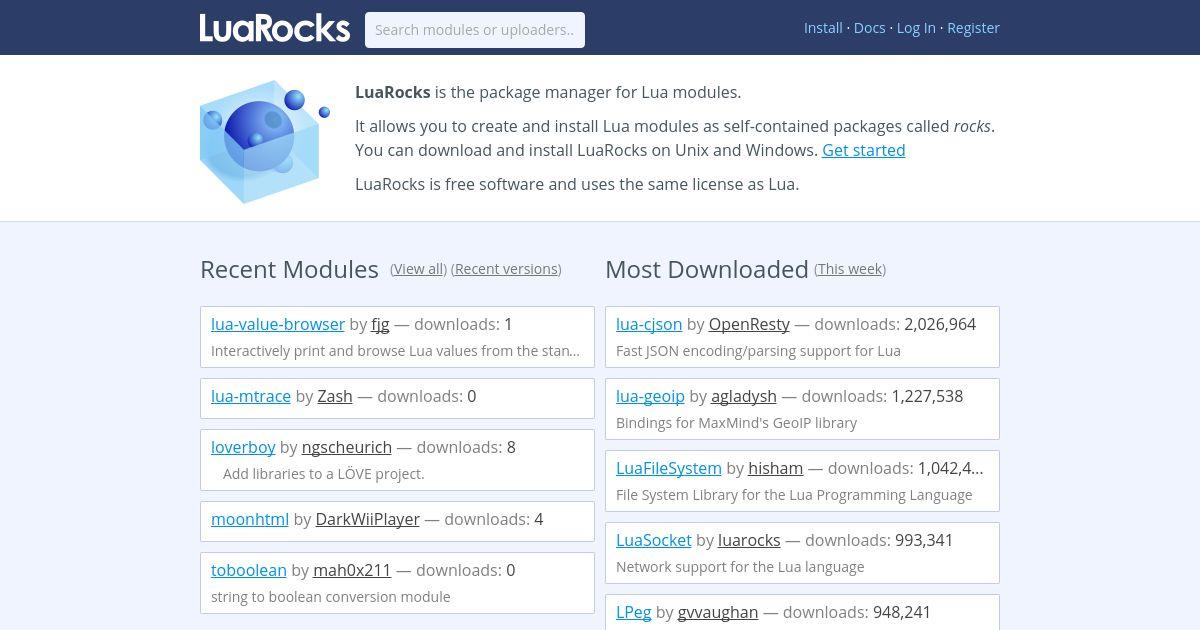Open the lua-mtrace module
The width and height of the screenshot is (1200, 630).
pyautogui.click(x=251, y=396)
